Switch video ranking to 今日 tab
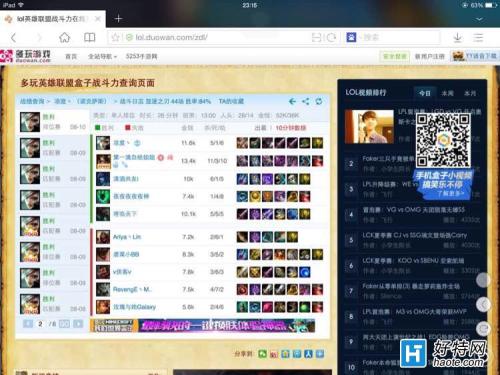 click(x=425, y=93)
